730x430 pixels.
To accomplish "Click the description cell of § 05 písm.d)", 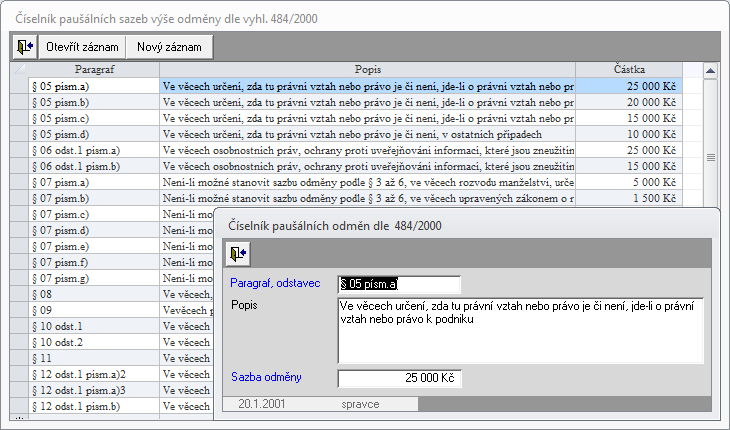I will (367, 134).
